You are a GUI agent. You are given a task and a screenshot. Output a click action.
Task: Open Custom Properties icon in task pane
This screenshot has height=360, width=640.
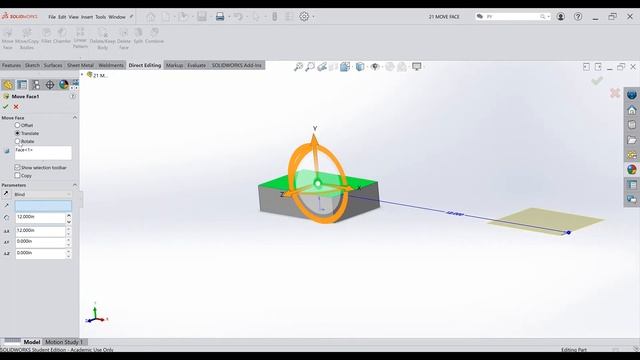pyautogui.click(x=632, y=184)
